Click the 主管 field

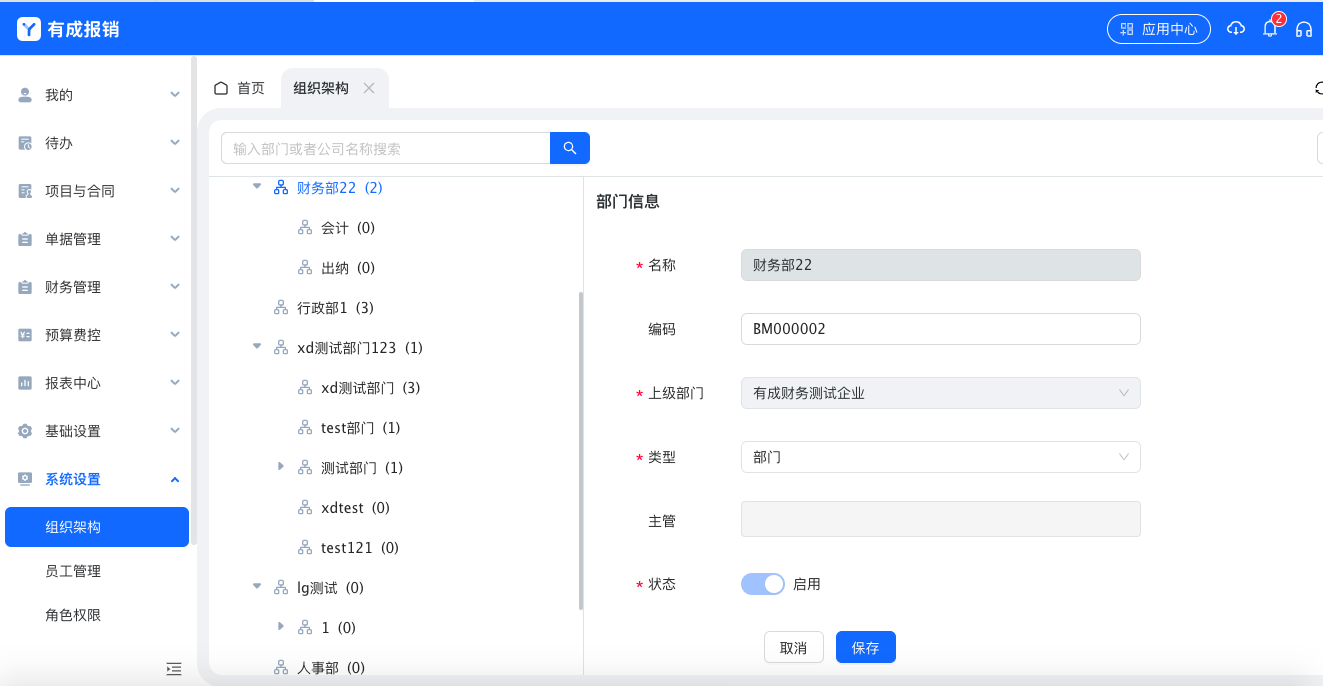tap(940, 519)
